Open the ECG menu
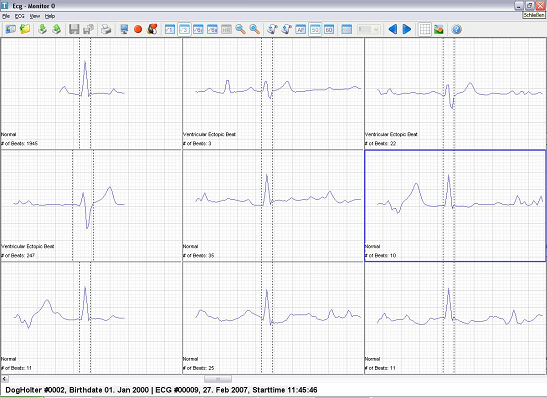This screenshot has width=547, height=398. [20, 16]
